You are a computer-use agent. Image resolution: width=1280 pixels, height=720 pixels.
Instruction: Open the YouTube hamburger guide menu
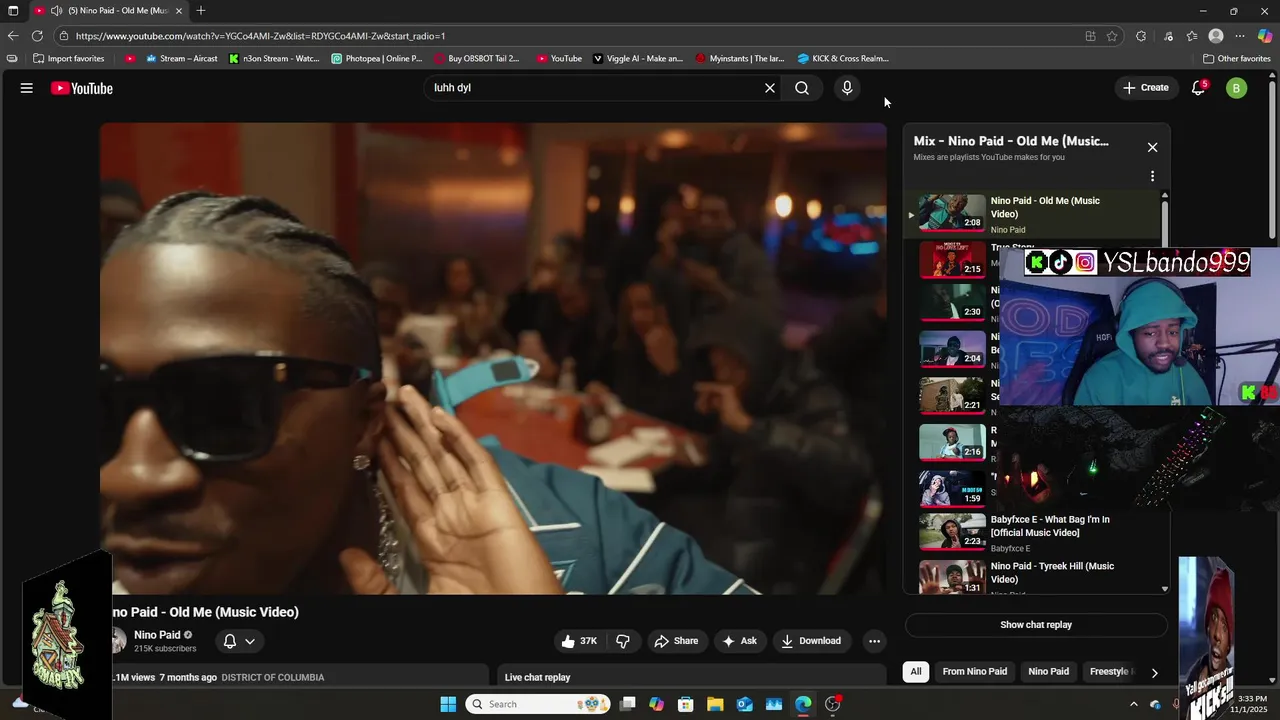pyautogui.click(x=27, y=88)
